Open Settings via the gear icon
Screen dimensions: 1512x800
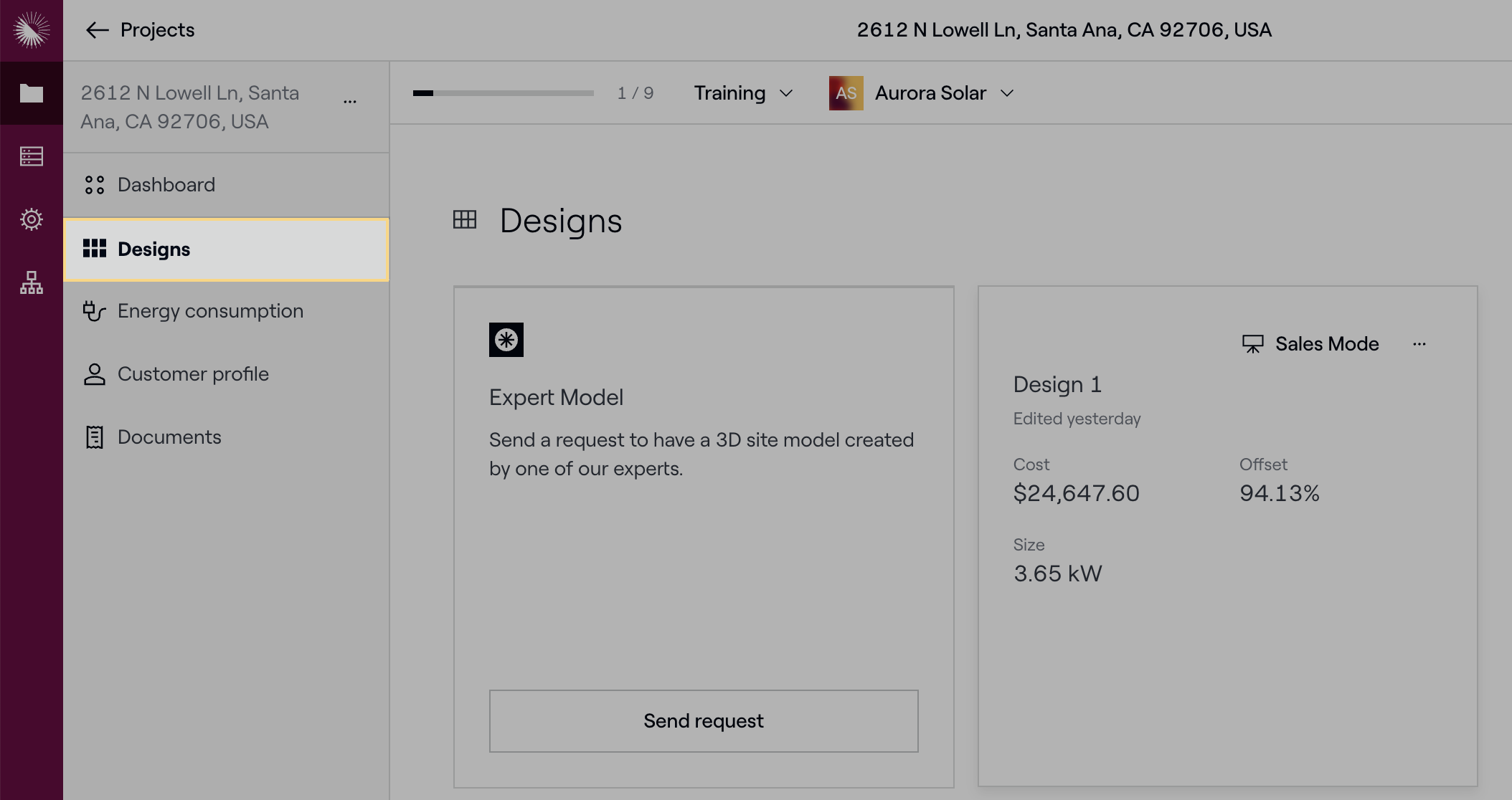click(x=31, y=219)
